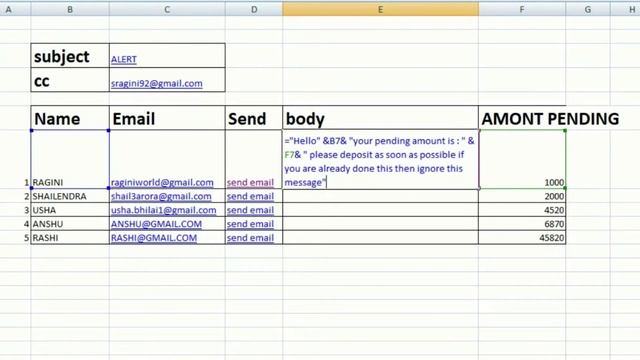Select the 'Email' header cell

click(x=167, y=118)
